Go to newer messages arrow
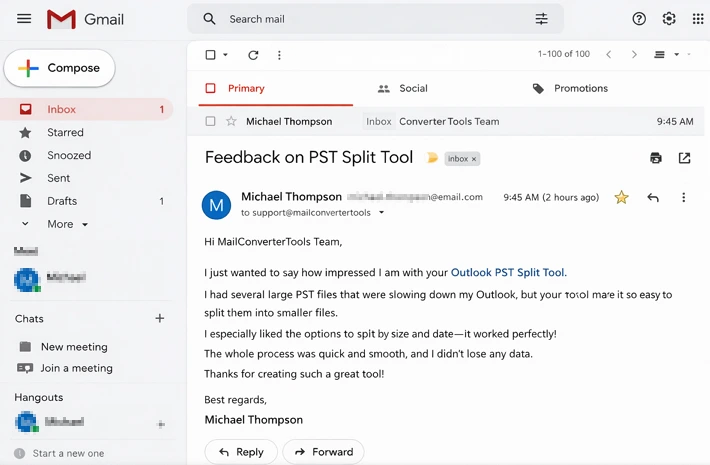The width and height of the screenshot is (710, 465). coord(609,55)
